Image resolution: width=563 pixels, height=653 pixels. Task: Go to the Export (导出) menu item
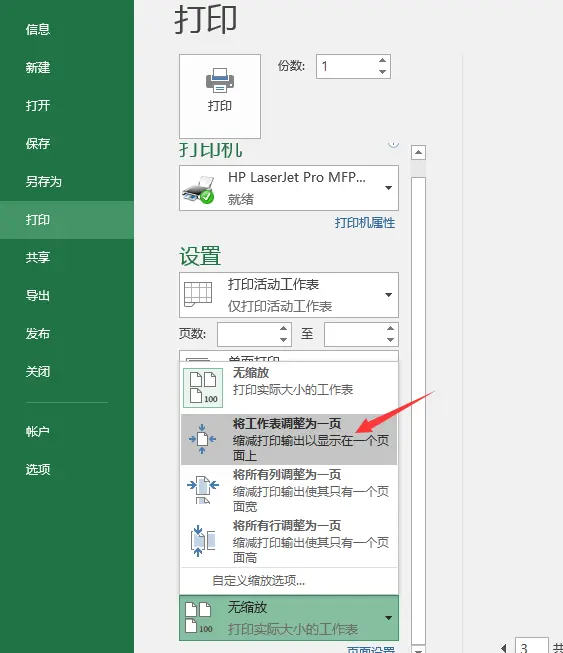[x=37, y=296]
